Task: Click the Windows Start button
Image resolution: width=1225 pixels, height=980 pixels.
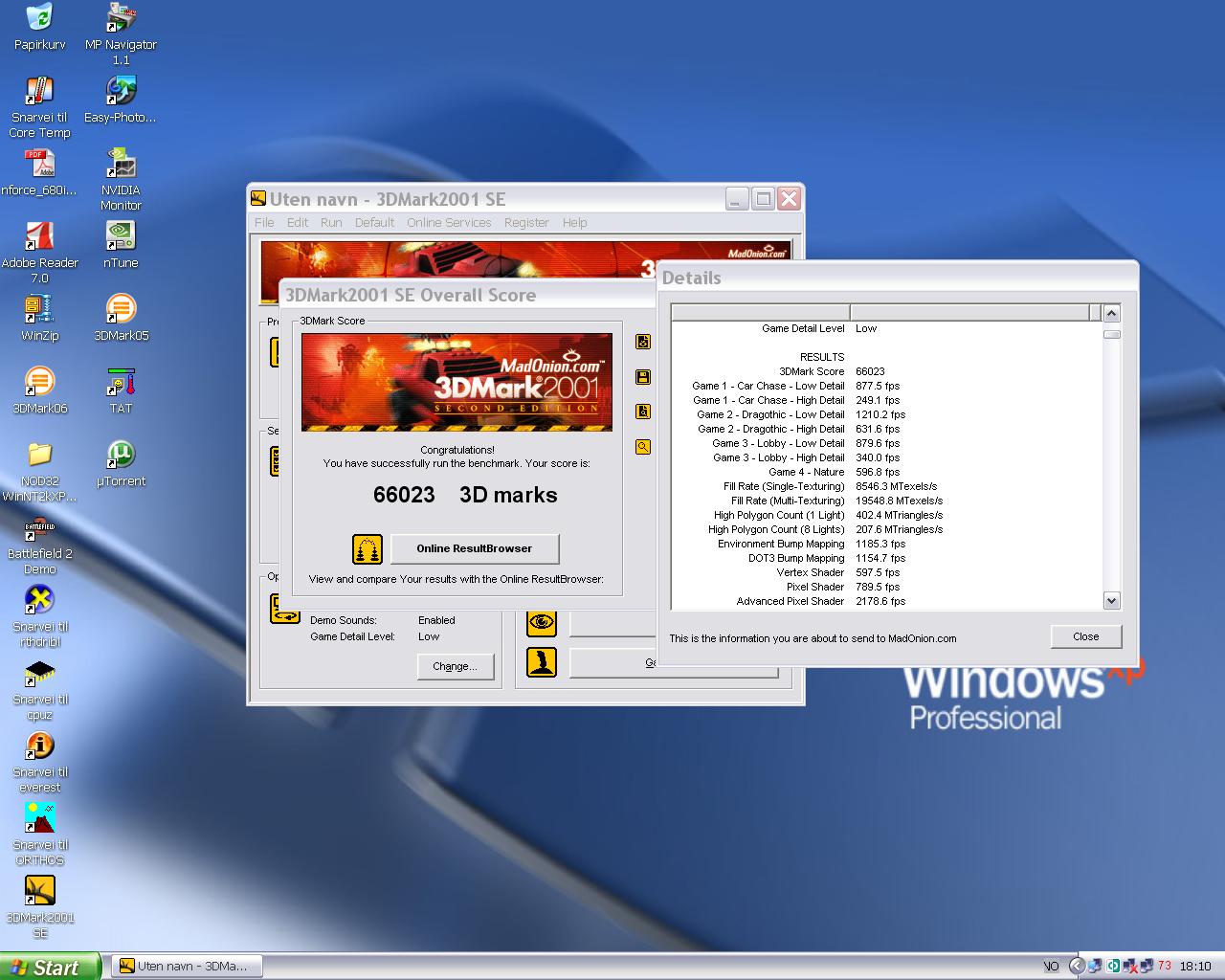Action: (50, 967)
